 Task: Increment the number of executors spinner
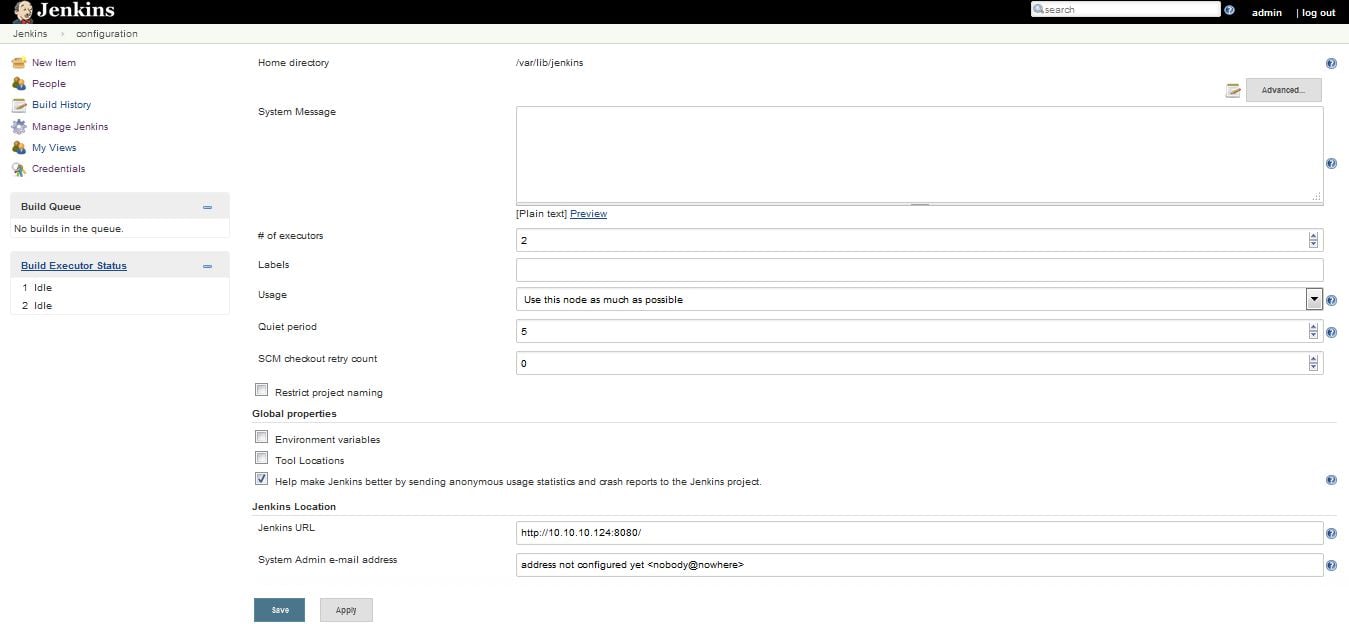point(1313,235)
